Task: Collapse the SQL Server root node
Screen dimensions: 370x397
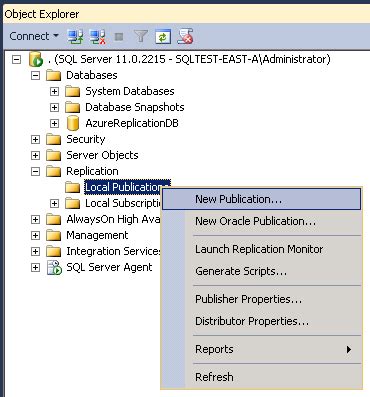Action: pos(16,60)
